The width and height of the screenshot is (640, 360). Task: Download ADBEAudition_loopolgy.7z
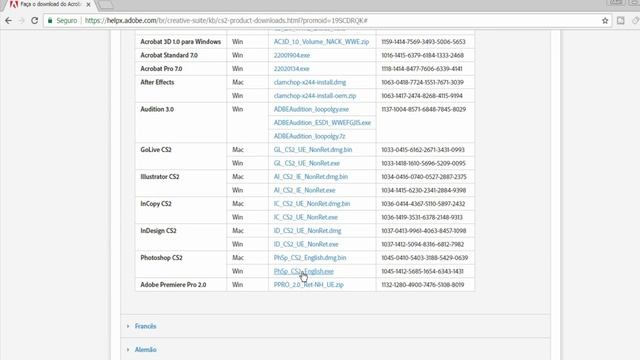(309, 136)
